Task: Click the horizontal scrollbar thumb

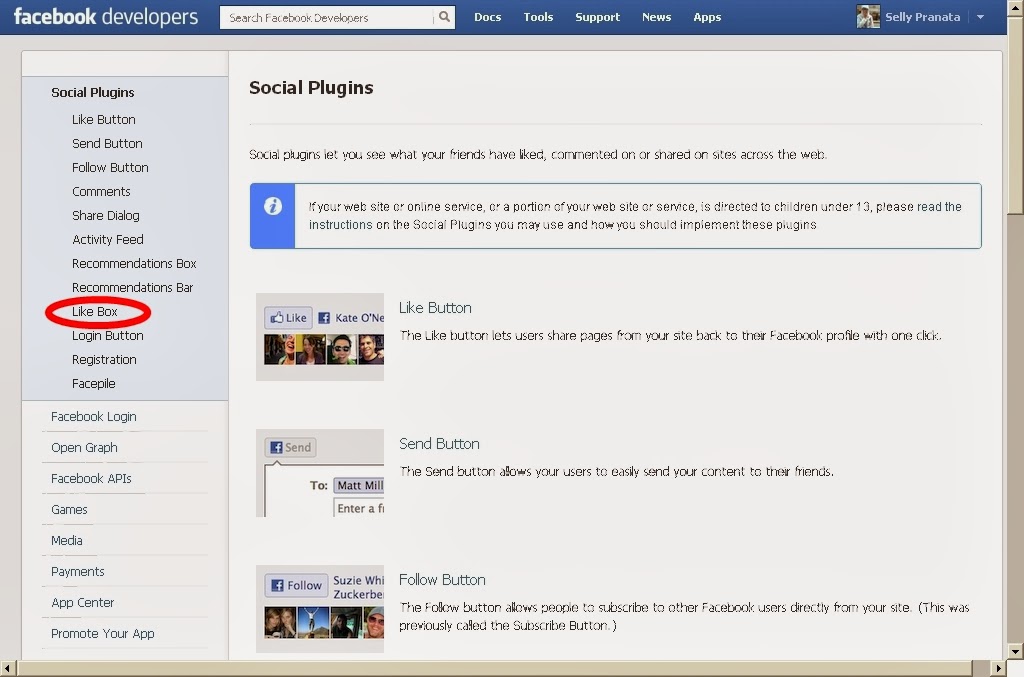Action: coord(495,669)
